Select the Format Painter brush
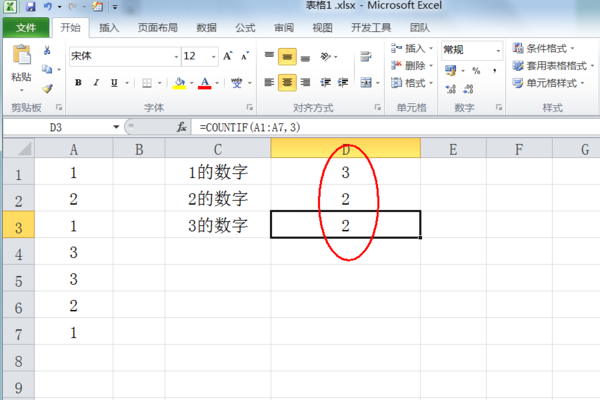 (x=47, y=88)
